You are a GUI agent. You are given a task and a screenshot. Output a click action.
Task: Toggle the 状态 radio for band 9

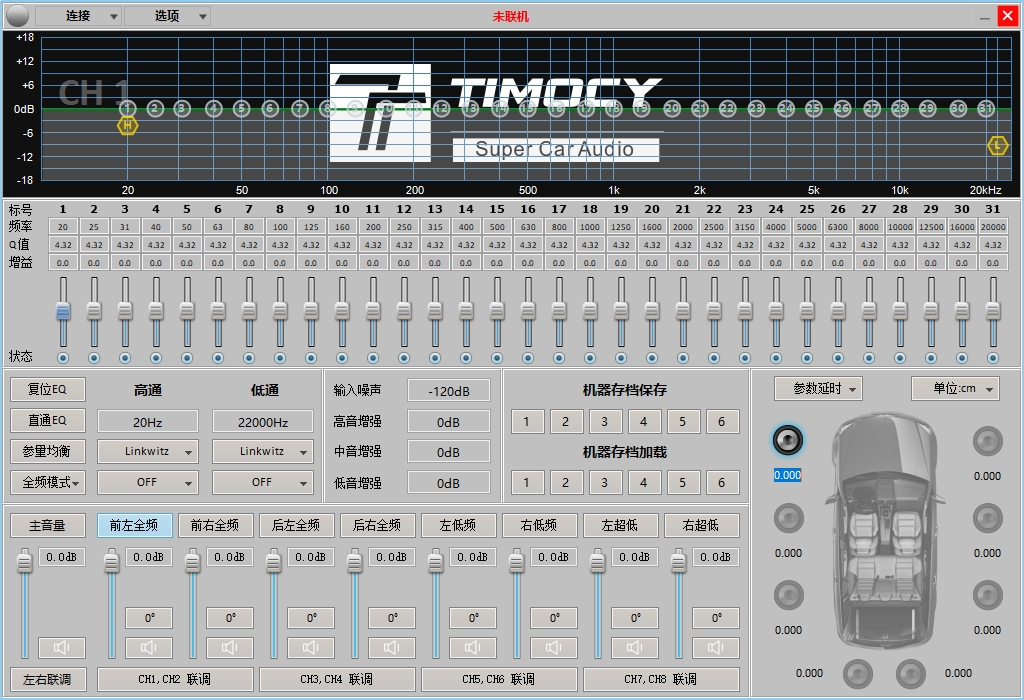tap(311, 358)
